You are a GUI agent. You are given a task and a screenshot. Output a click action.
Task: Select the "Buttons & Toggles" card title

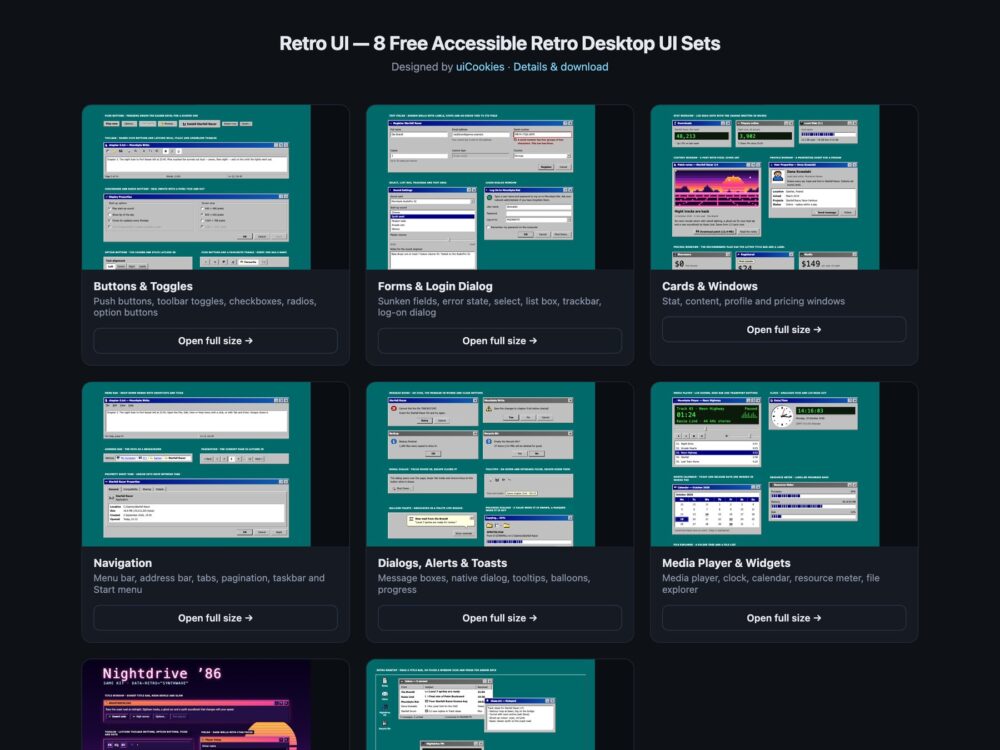(143, 286)
